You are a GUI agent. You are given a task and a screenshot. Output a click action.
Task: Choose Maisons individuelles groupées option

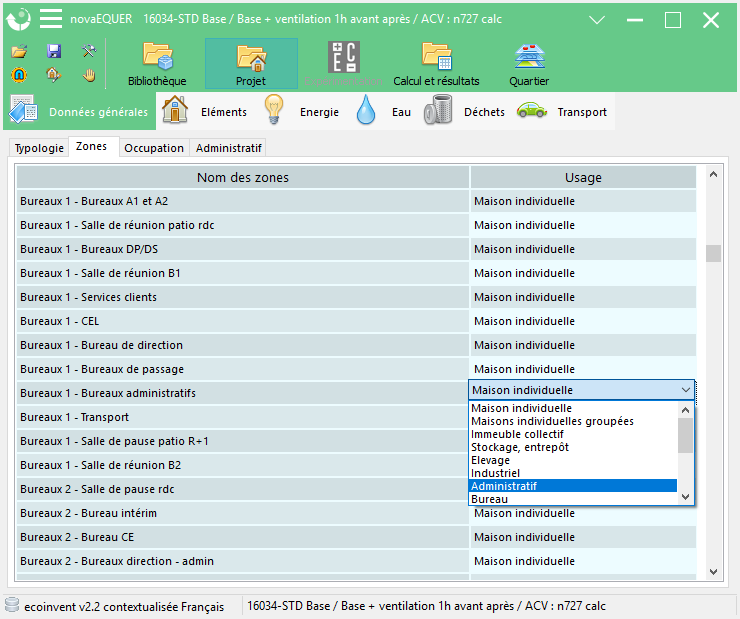coord(573,421)
